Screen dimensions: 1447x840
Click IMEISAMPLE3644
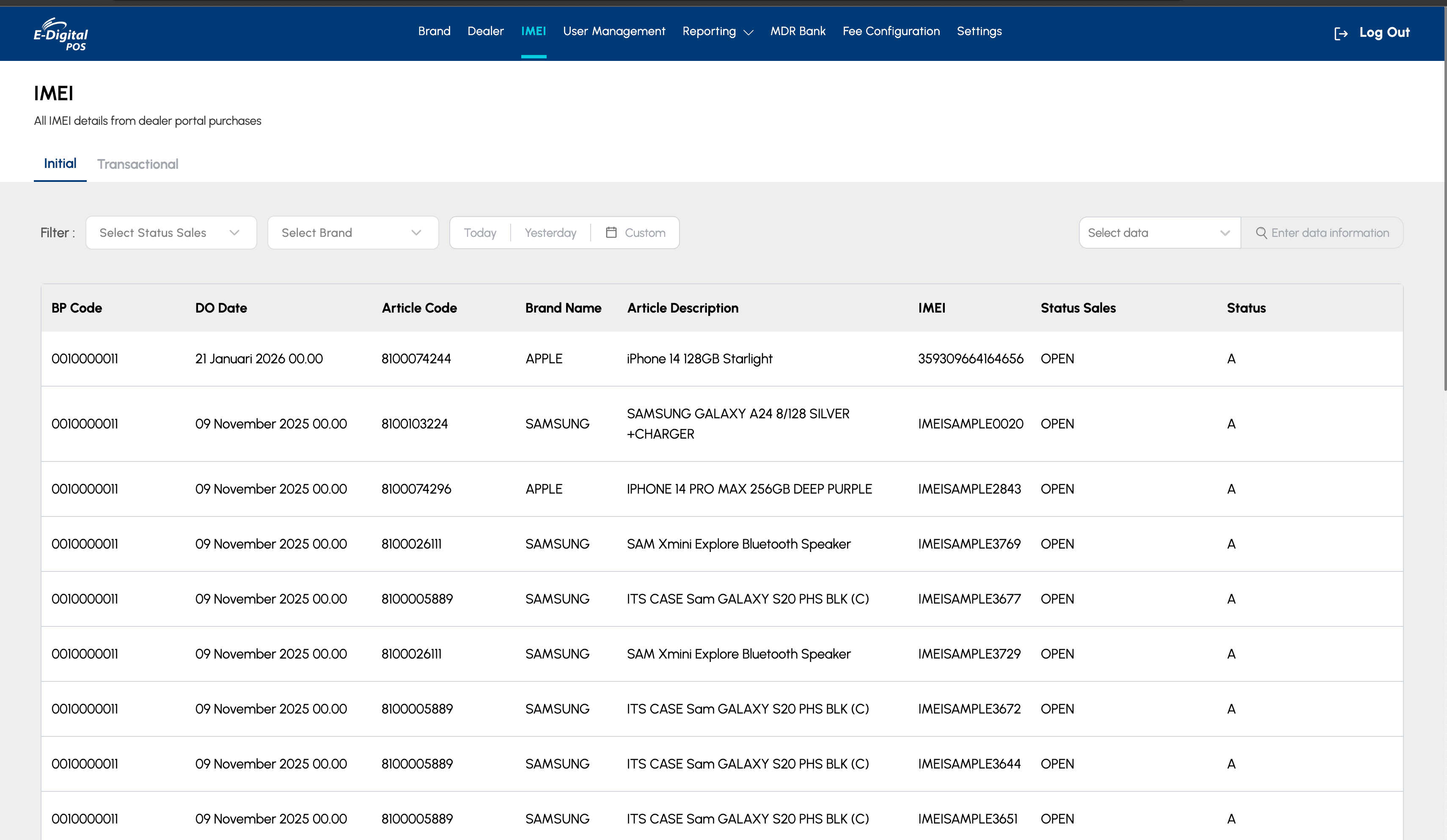(x=969, y=763)
